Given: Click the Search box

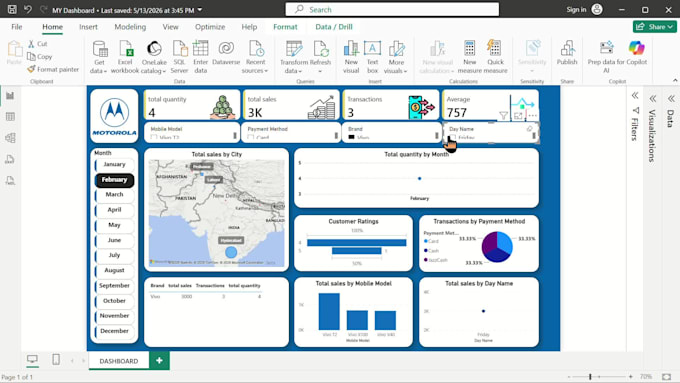Looking at the screenshot, I should tap(392, 9).
